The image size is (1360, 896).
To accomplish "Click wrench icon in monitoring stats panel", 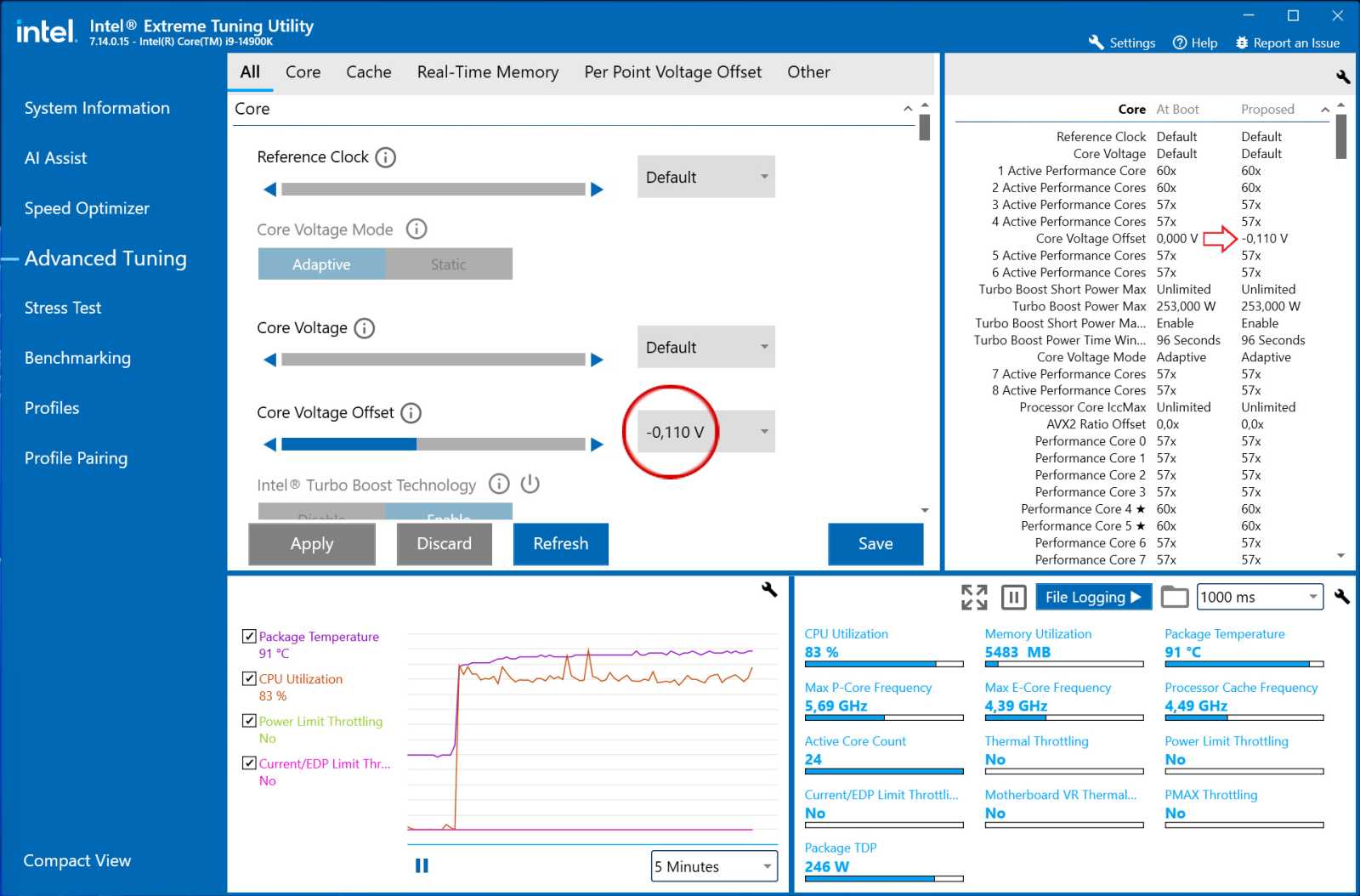I will click(1342, 597).
